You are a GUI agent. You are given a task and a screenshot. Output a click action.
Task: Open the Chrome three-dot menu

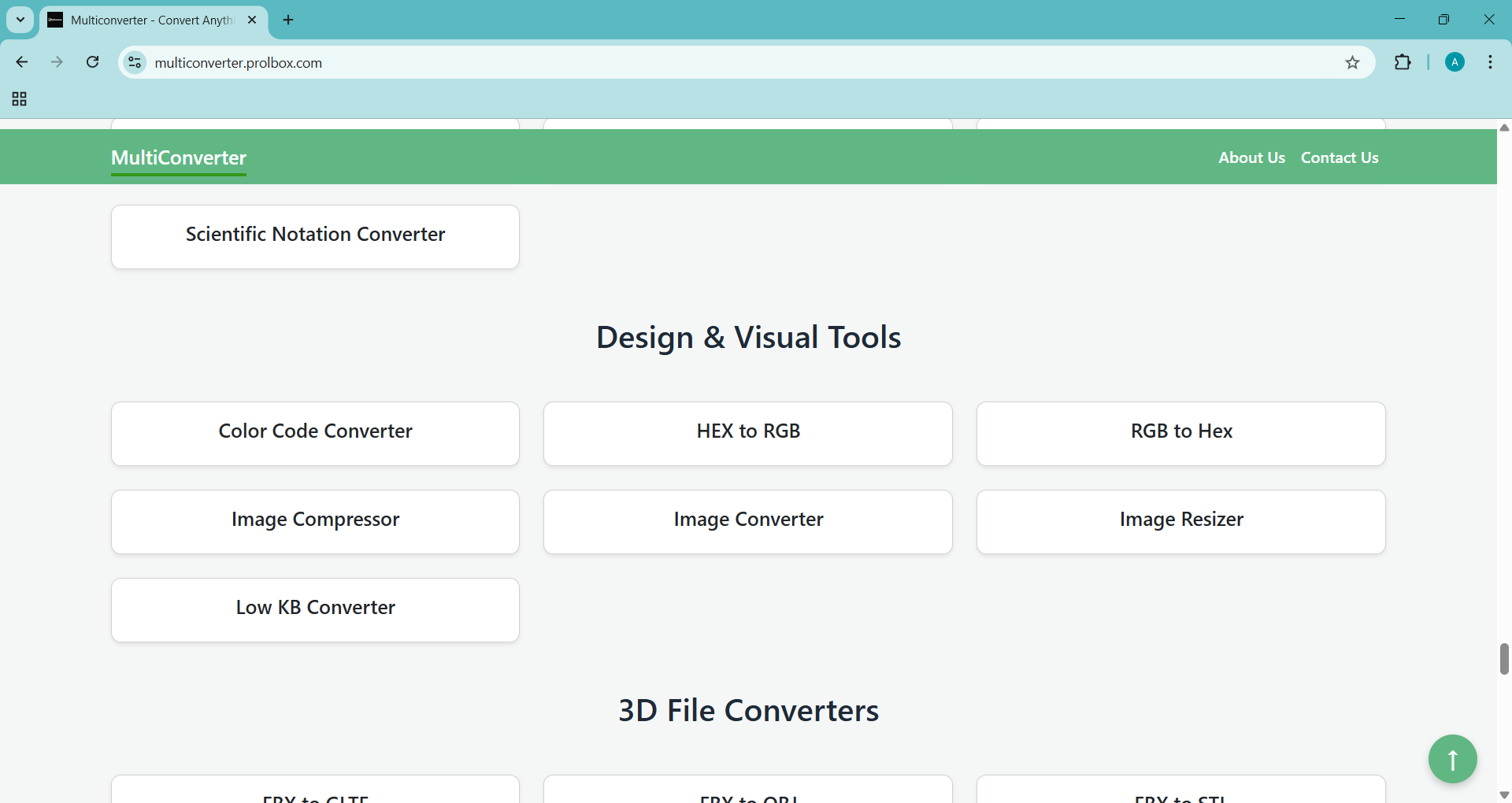(x=1490, y=63)
